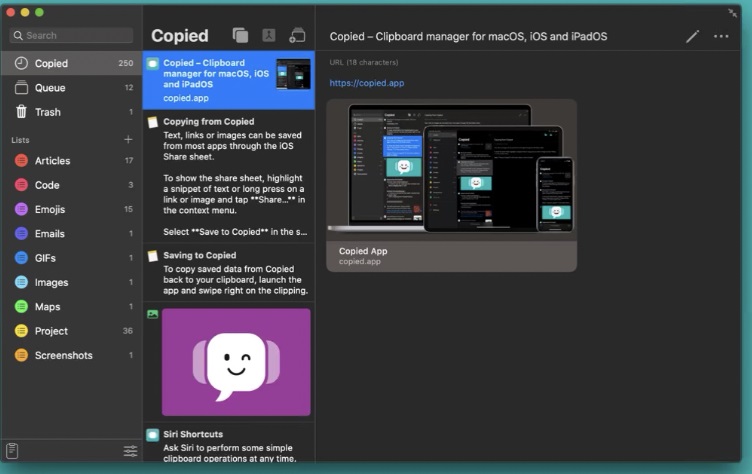752x474 pixels.
Task: Click the Copied App preview title
Action: click(x=363, y=251)
